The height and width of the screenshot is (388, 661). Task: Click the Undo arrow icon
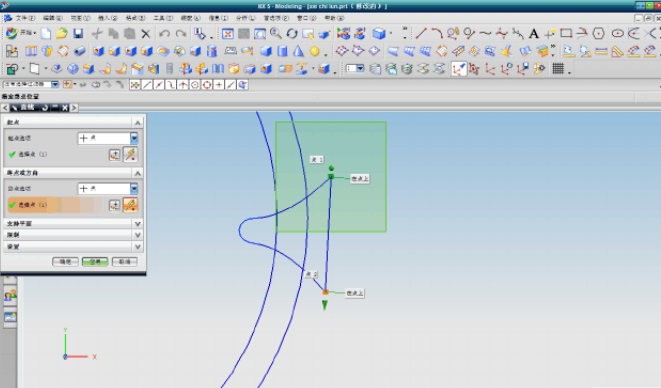pos(164,34)
